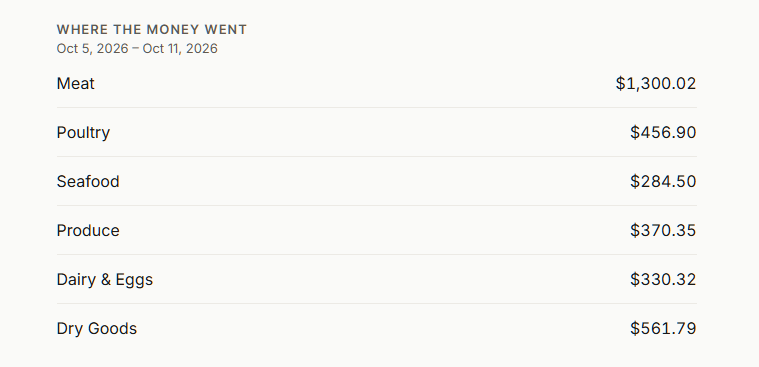The width and height of the screenshot is (759, 367).
Task: Click the Dry Goods amount $561.79
Action: (663, 328)
